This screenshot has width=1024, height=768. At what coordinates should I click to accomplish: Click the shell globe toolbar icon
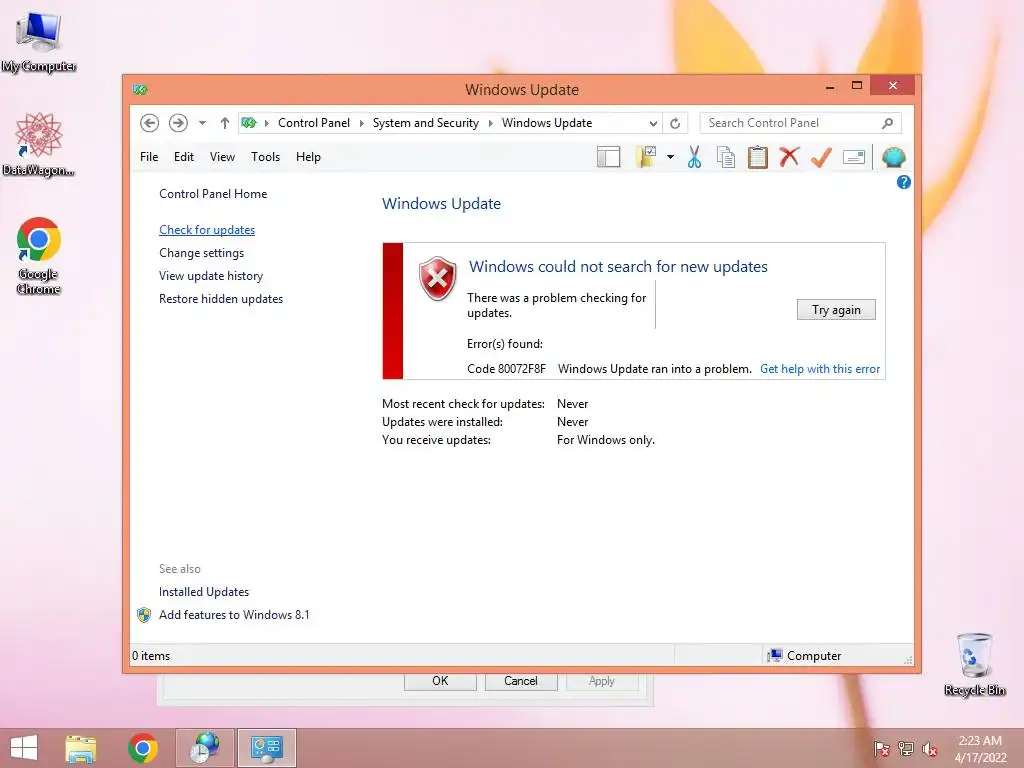pos(893,157)
